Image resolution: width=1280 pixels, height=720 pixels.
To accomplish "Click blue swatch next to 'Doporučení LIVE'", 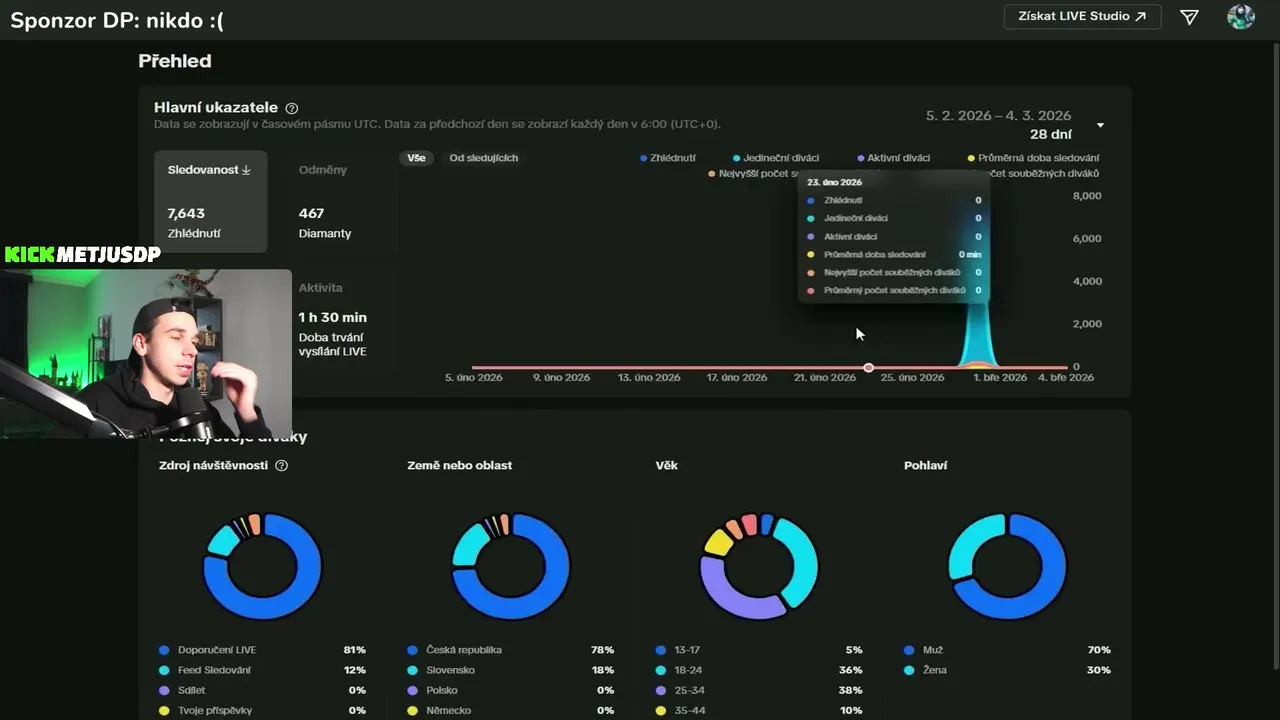I will [164, 650].
